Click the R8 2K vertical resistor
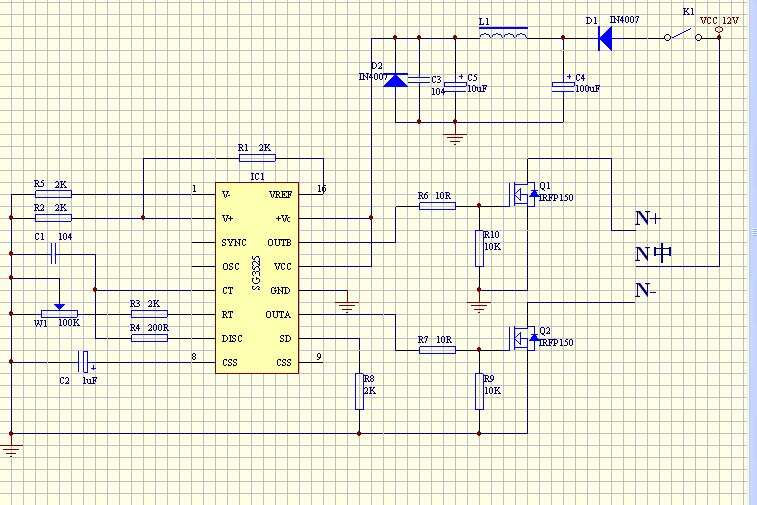The height and width of the screenshot is (505, 757). click(358, 391)
